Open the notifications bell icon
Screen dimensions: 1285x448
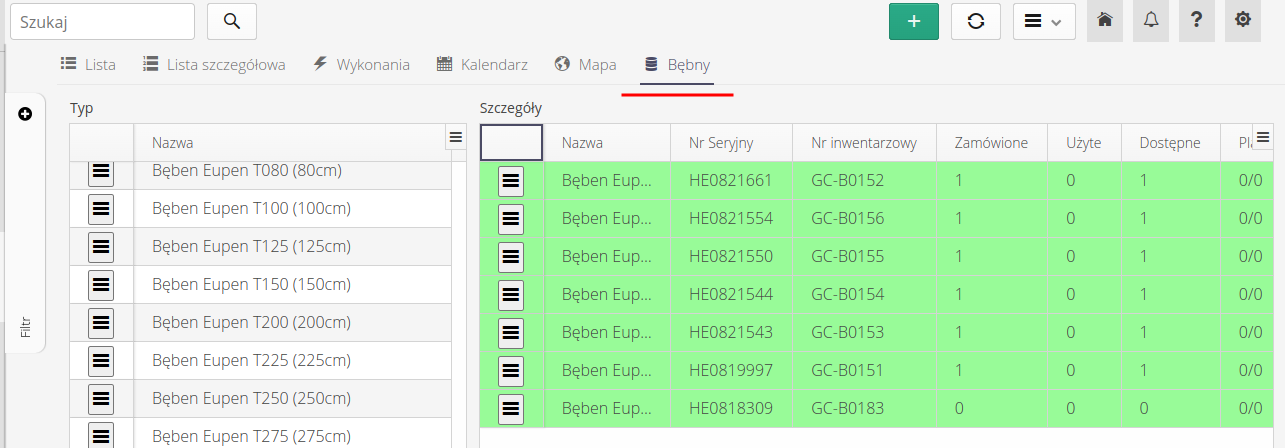pos(1150,21)
